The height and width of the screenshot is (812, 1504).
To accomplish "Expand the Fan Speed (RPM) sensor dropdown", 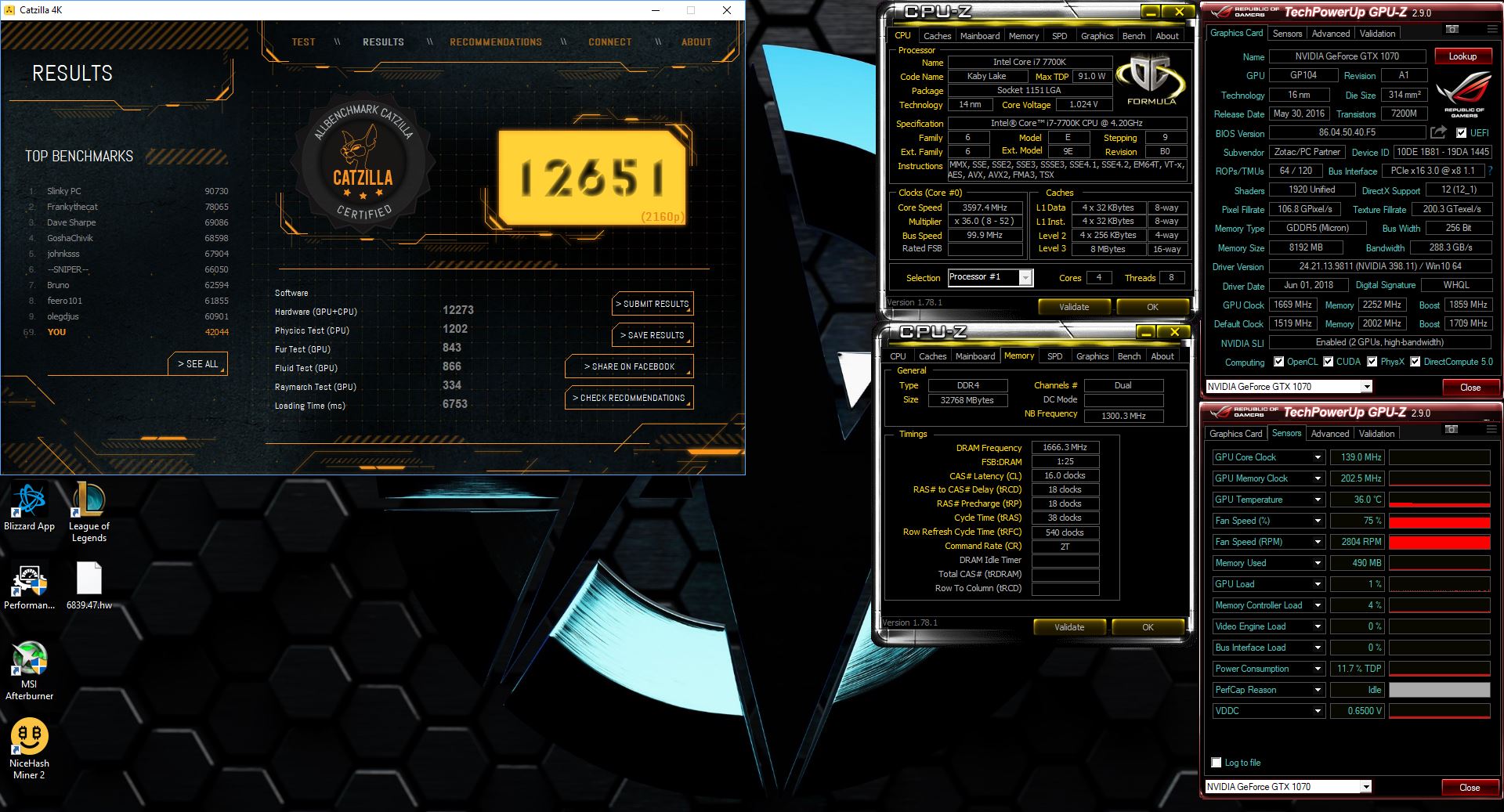I will coord(1318,542).
